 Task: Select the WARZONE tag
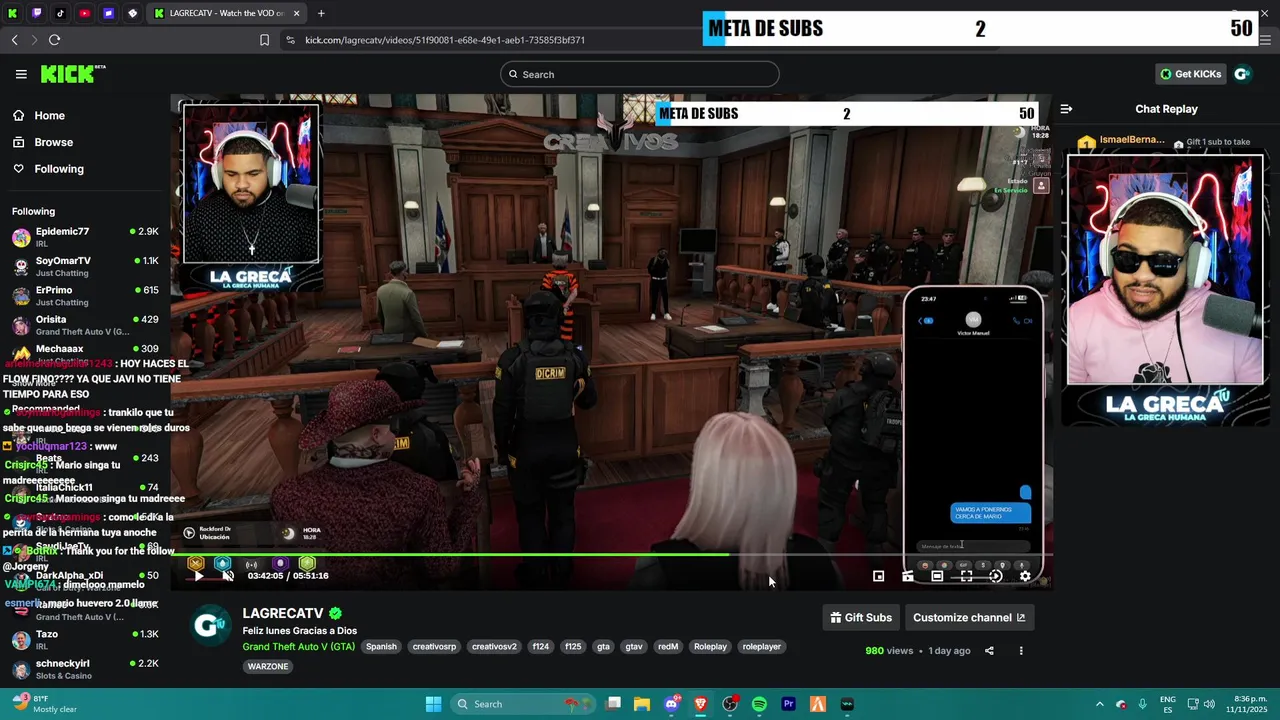click(x=268, y=667)
